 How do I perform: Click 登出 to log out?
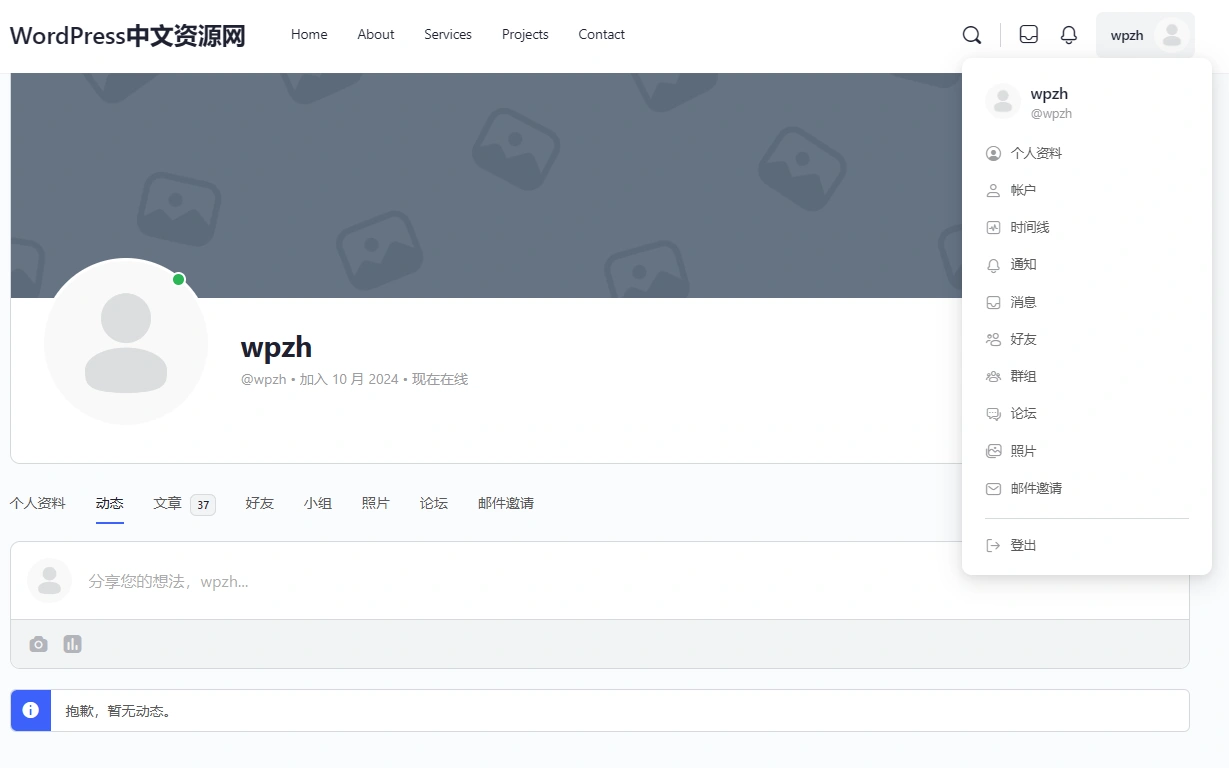(1024, 545)
